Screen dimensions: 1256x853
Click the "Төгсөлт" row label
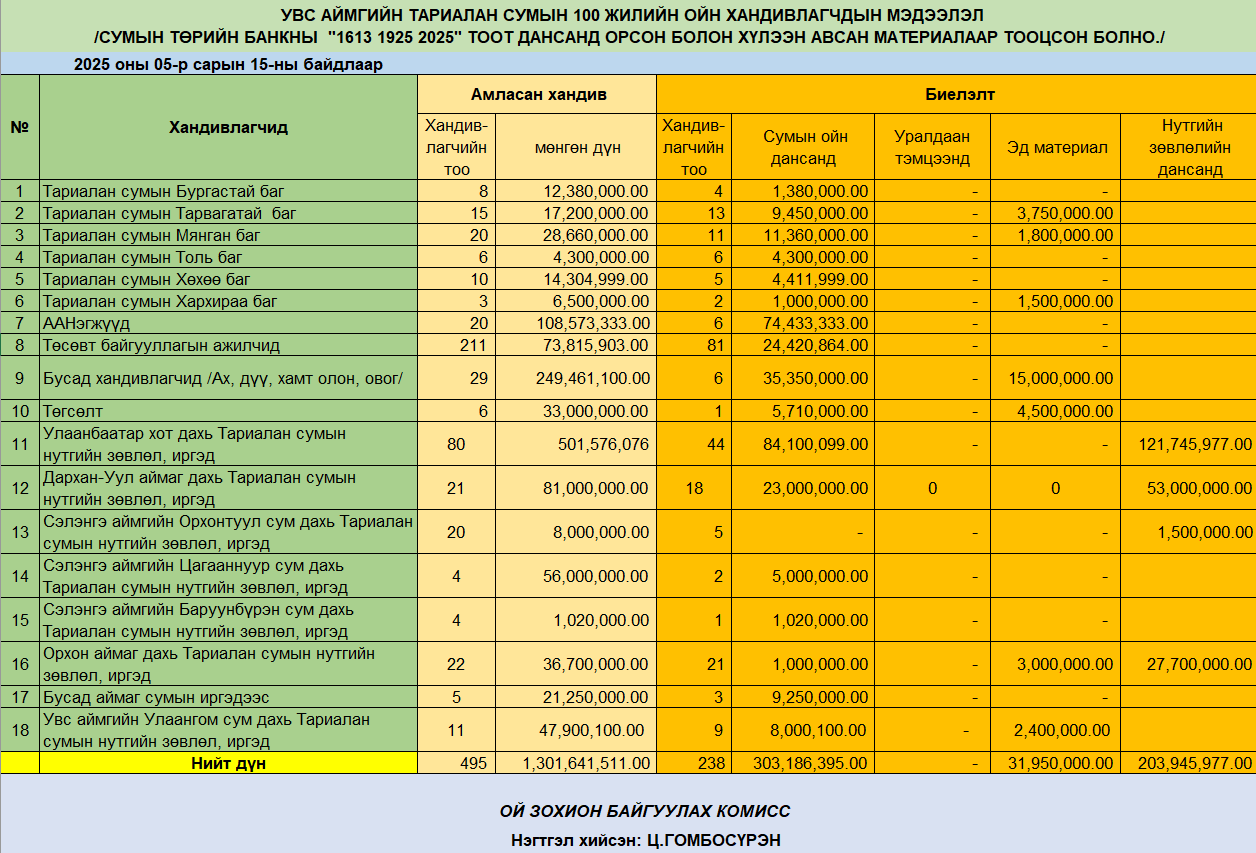coord(228,411)
